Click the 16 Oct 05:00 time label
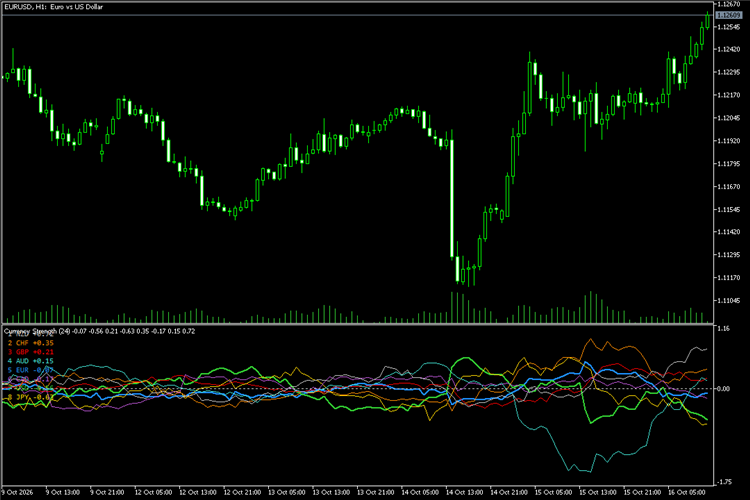The image size is (750, 500). (687, 492)
